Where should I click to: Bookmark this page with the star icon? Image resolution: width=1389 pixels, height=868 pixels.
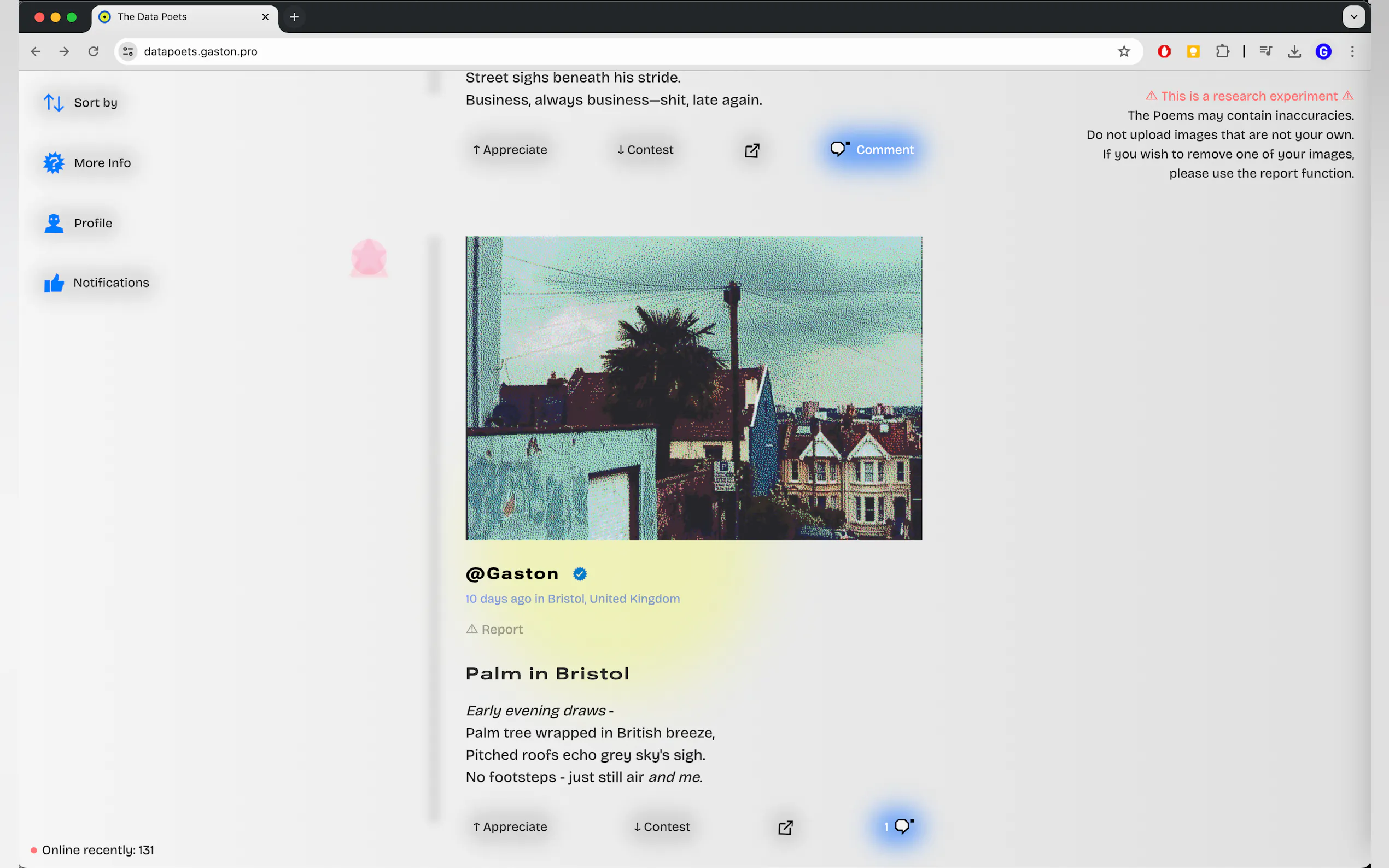1124,52
